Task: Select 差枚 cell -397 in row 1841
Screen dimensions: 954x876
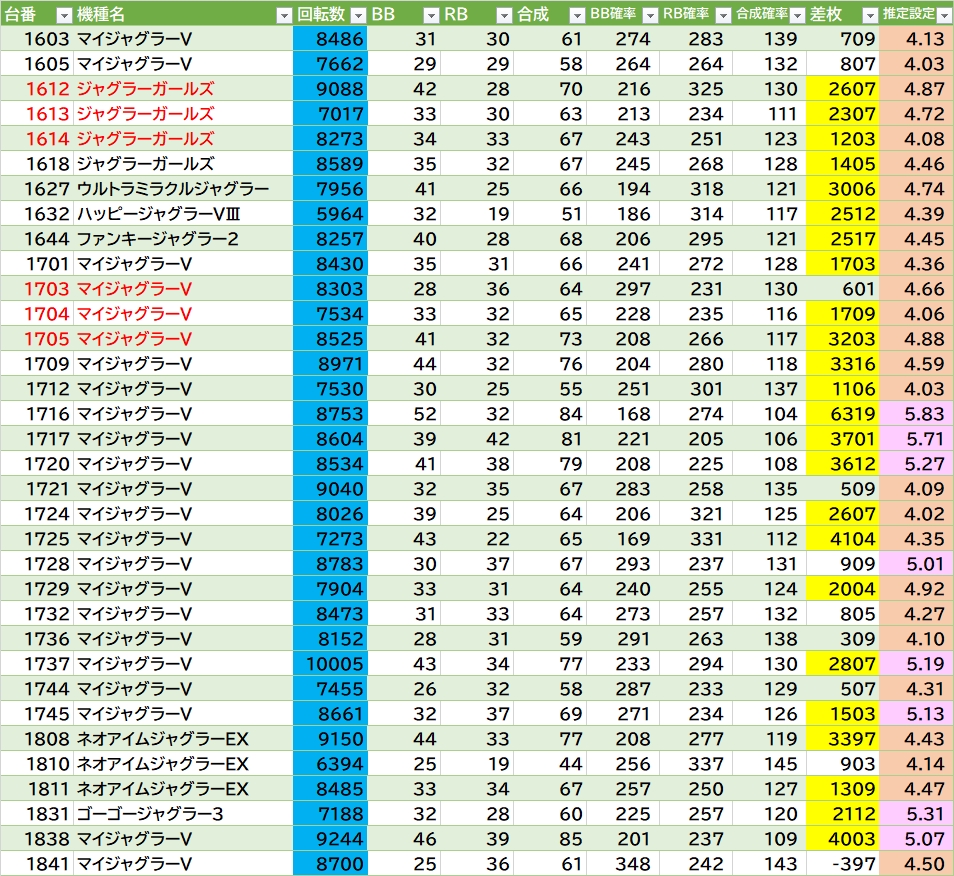Action: tap(843, 864)
